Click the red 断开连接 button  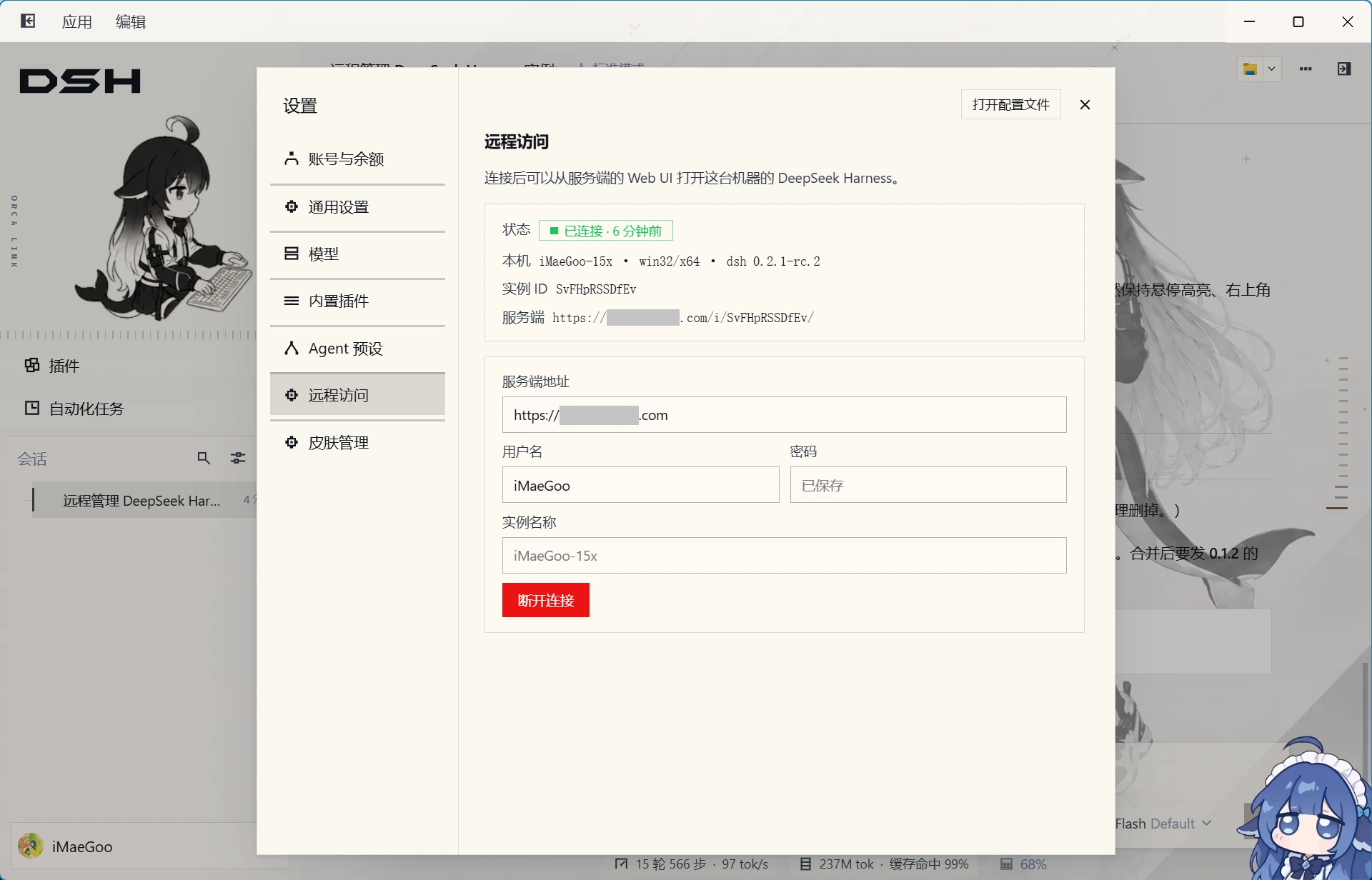pyautogui.click(x=545, y=600)
